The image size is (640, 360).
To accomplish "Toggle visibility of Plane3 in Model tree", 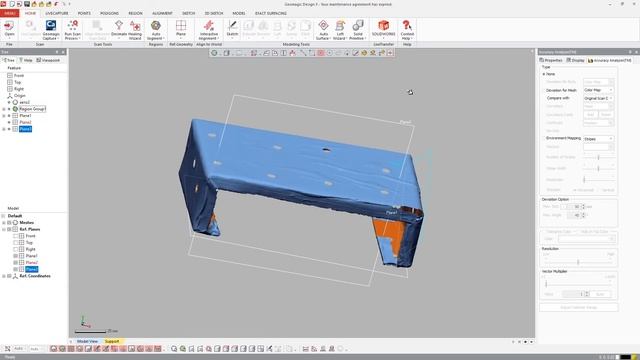I will pyautogui.click(x=16, y=269).
